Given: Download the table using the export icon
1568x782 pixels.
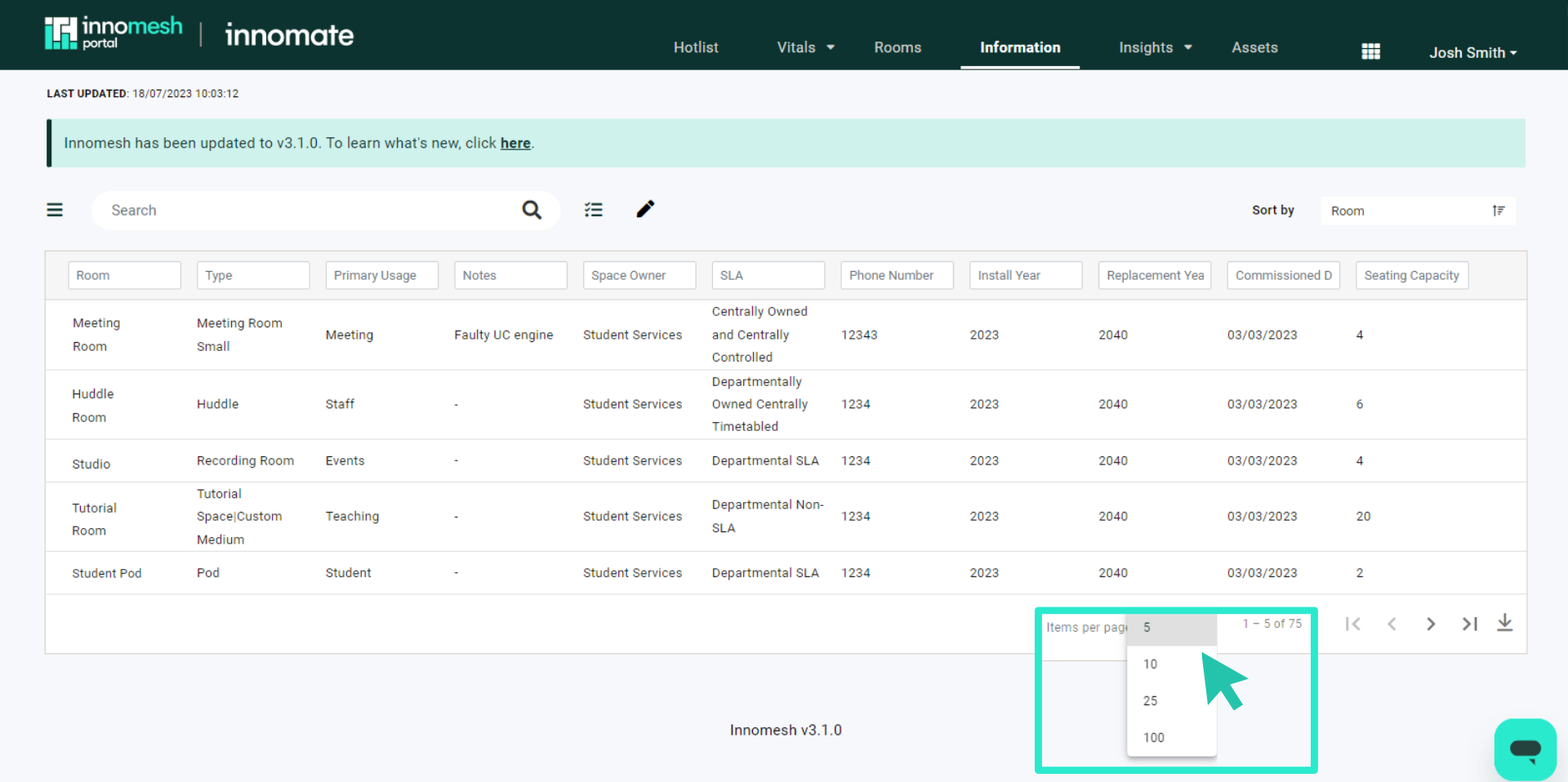Looking at the screenshot, I should pos(1506,623).
